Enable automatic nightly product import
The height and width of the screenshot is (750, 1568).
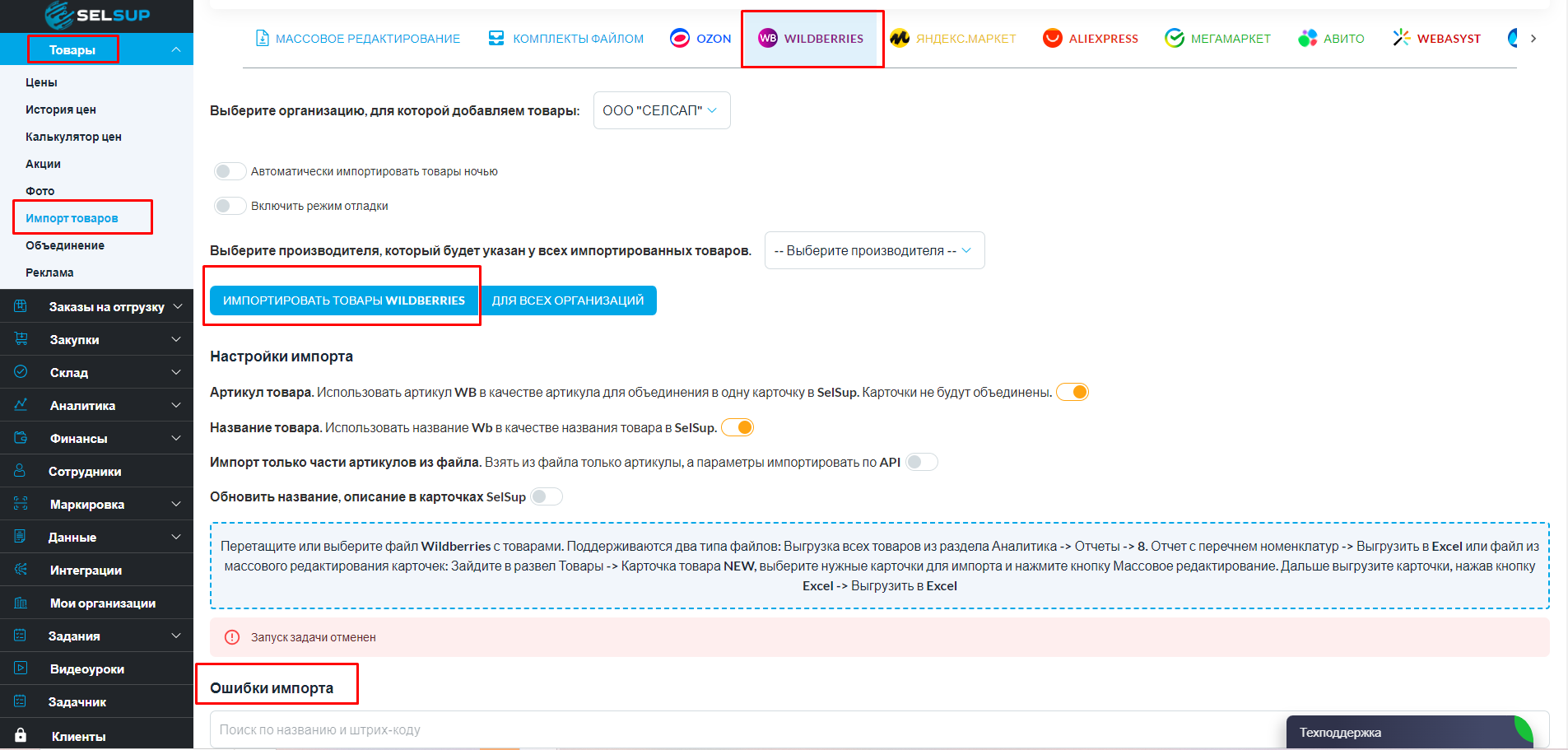pos(230,171)
